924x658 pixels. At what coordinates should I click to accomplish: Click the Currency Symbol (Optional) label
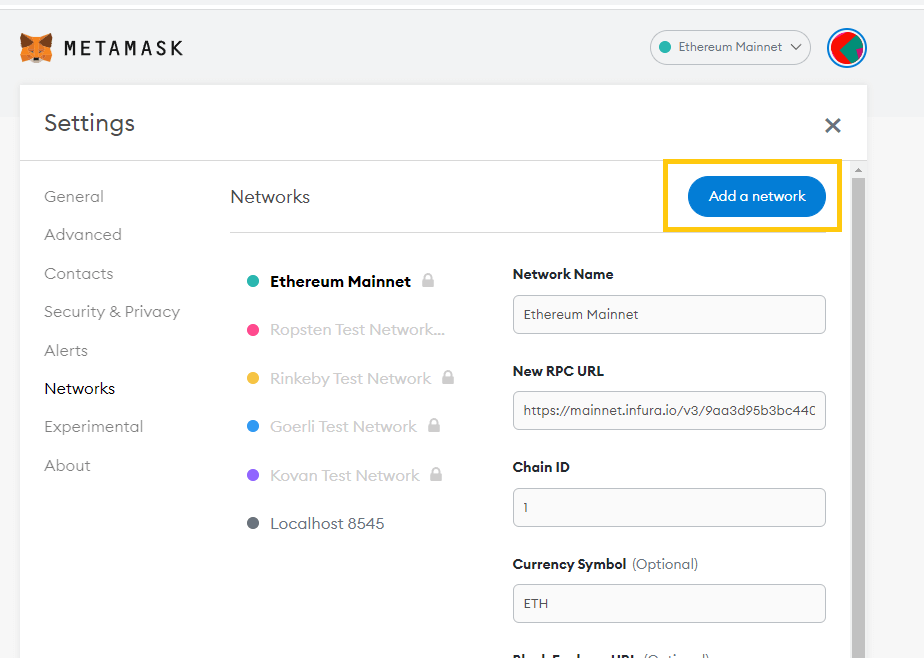click(605, 564)
